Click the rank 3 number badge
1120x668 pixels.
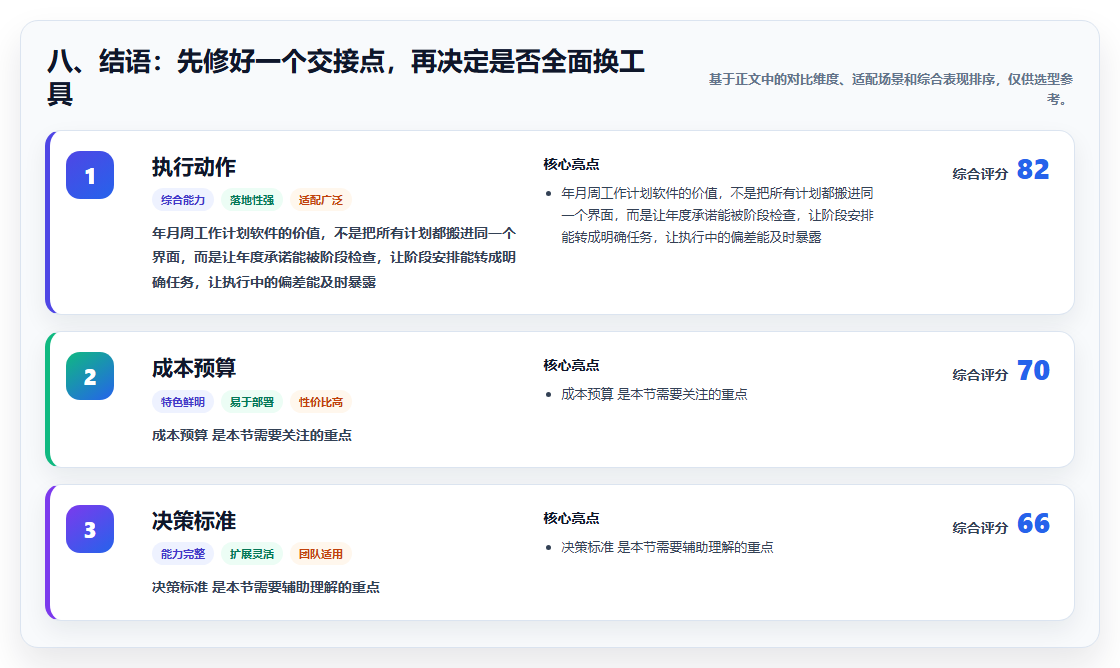pos(90,529)
